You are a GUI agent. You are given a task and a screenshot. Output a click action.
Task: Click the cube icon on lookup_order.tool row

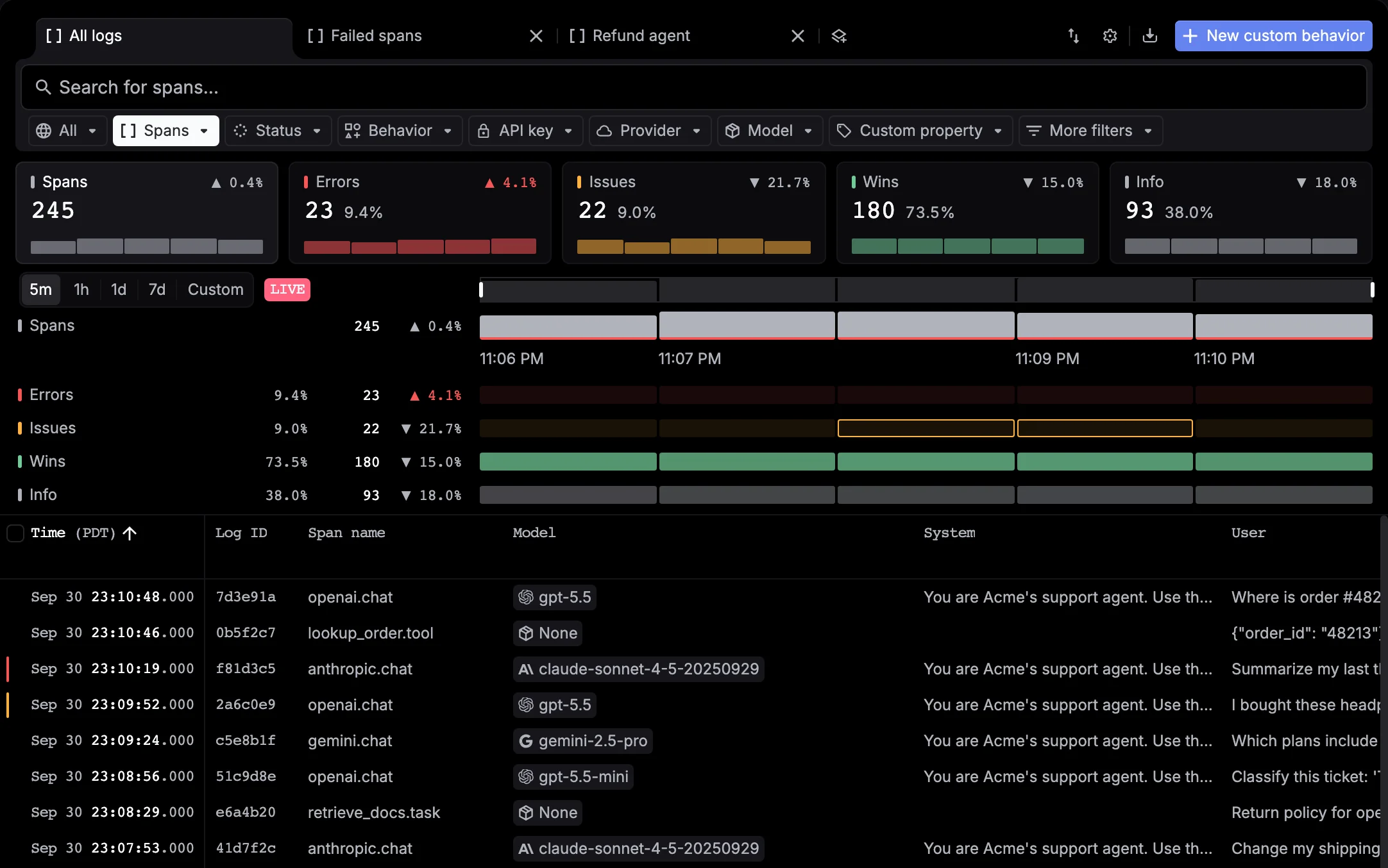[526, 633]
